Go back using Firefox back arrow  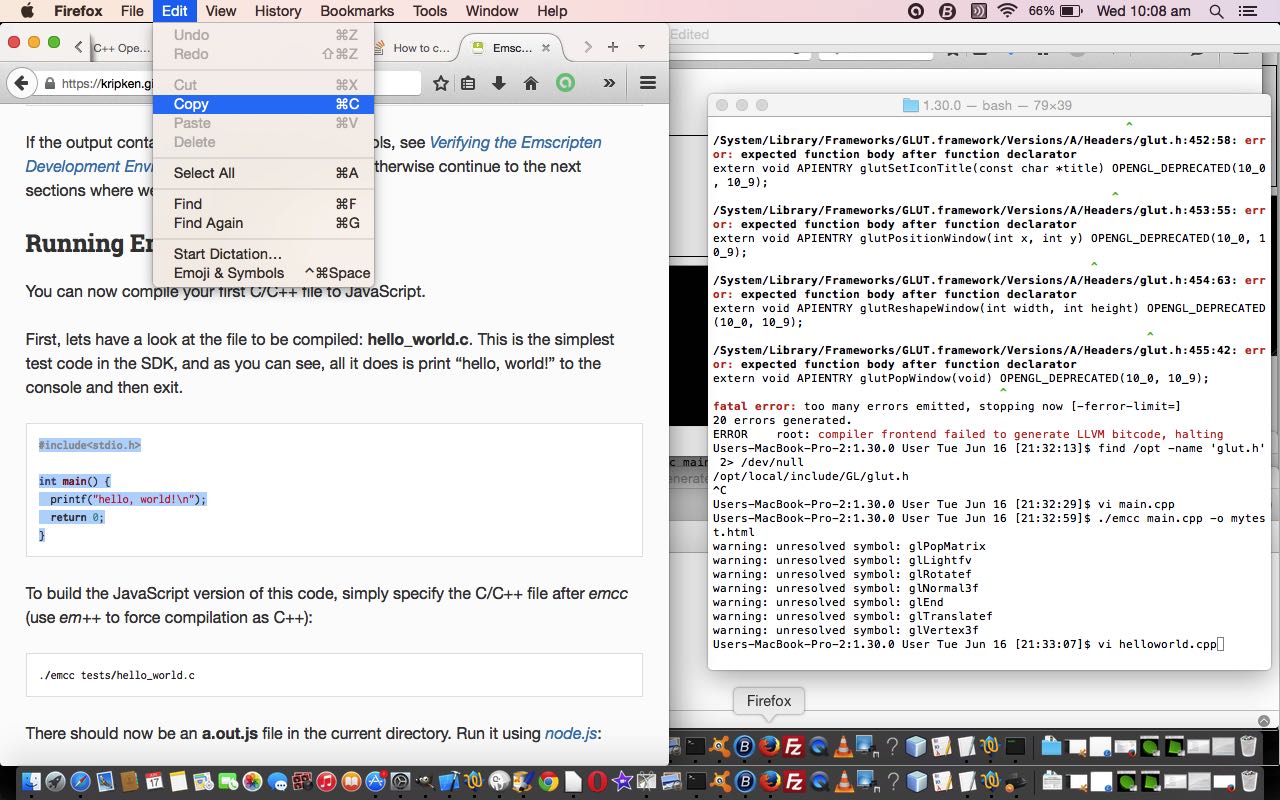click(22, 83)
